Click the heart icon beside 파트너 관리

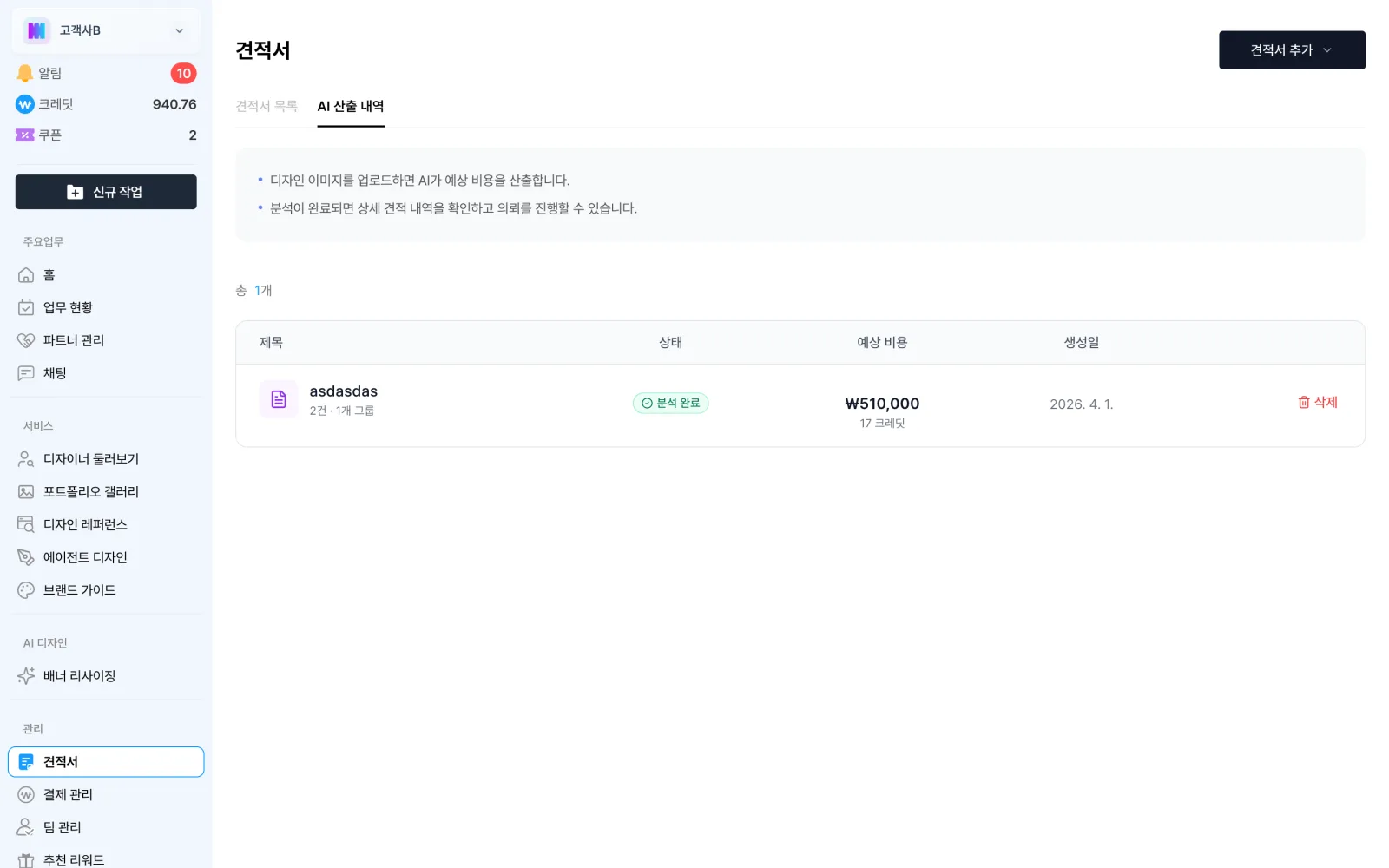(x=26, y=340)
